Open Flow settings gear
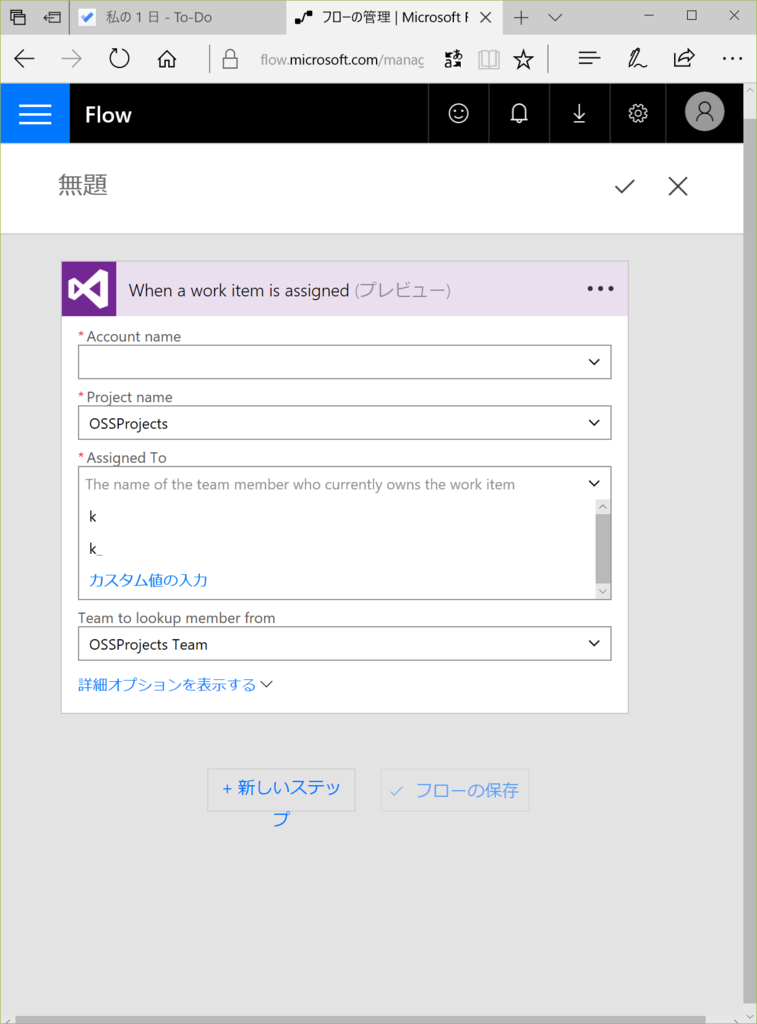The width and height of the screenshot is (757, 1024). coord(638,114)
